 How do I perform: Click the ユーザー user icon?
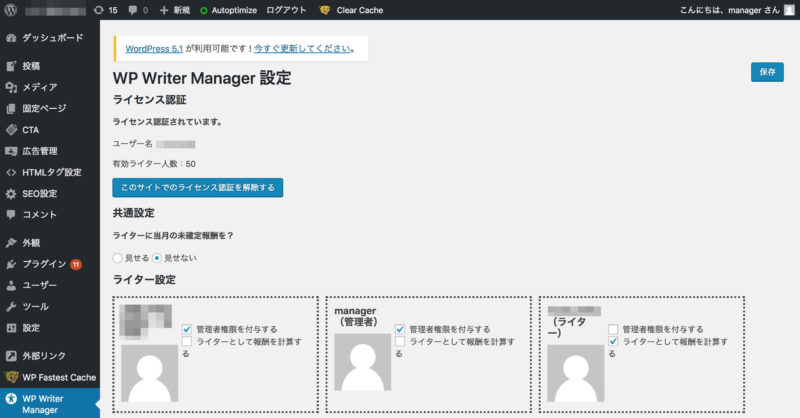click(11, 285)
